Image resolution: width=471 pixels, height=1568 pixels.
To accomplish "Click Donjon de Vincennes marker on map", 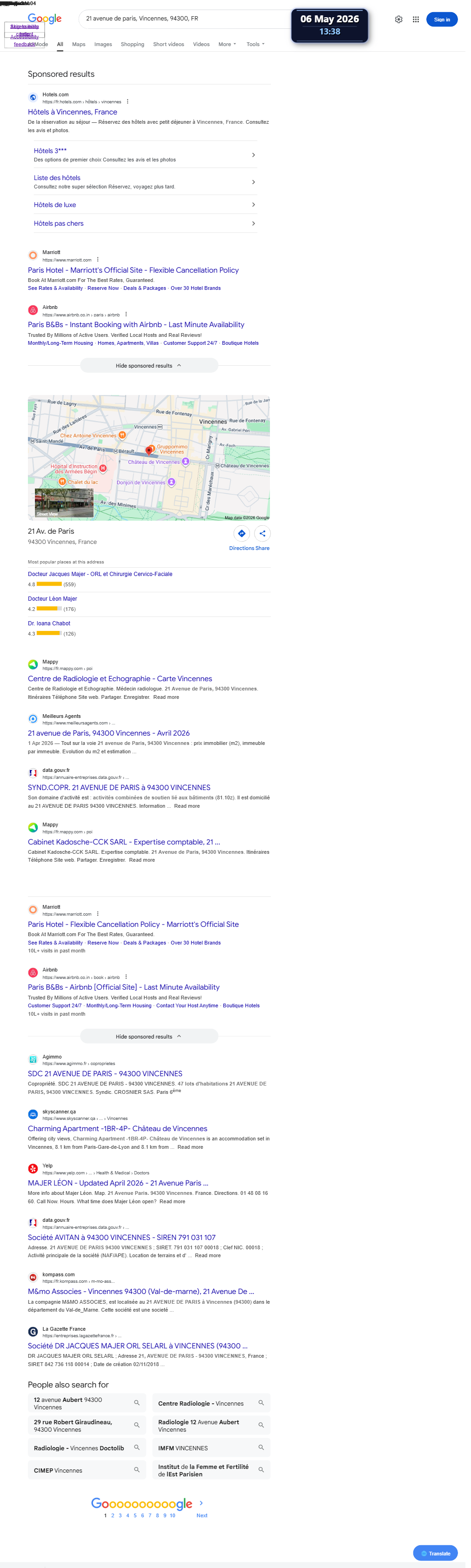I will pyautogui.click(x=172, y=482).
